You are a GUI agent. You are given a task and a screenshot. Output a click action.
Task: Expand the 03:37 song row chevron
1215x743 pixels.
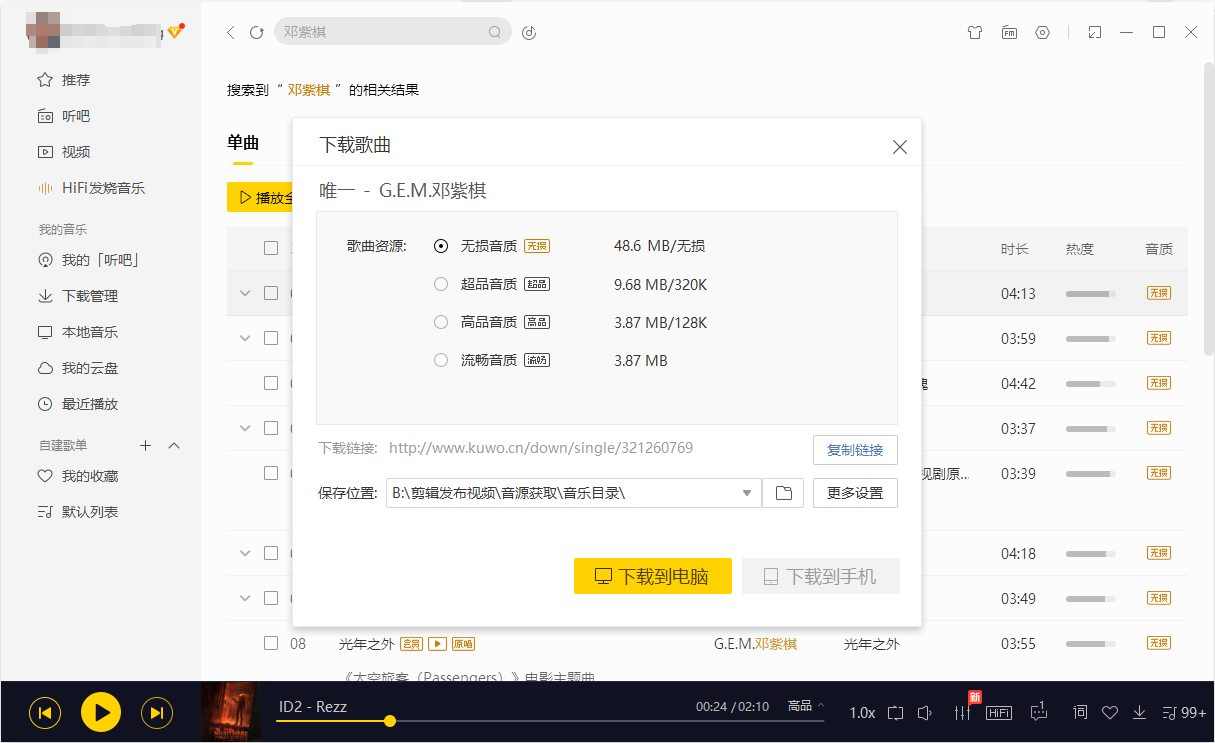[245, 428]
